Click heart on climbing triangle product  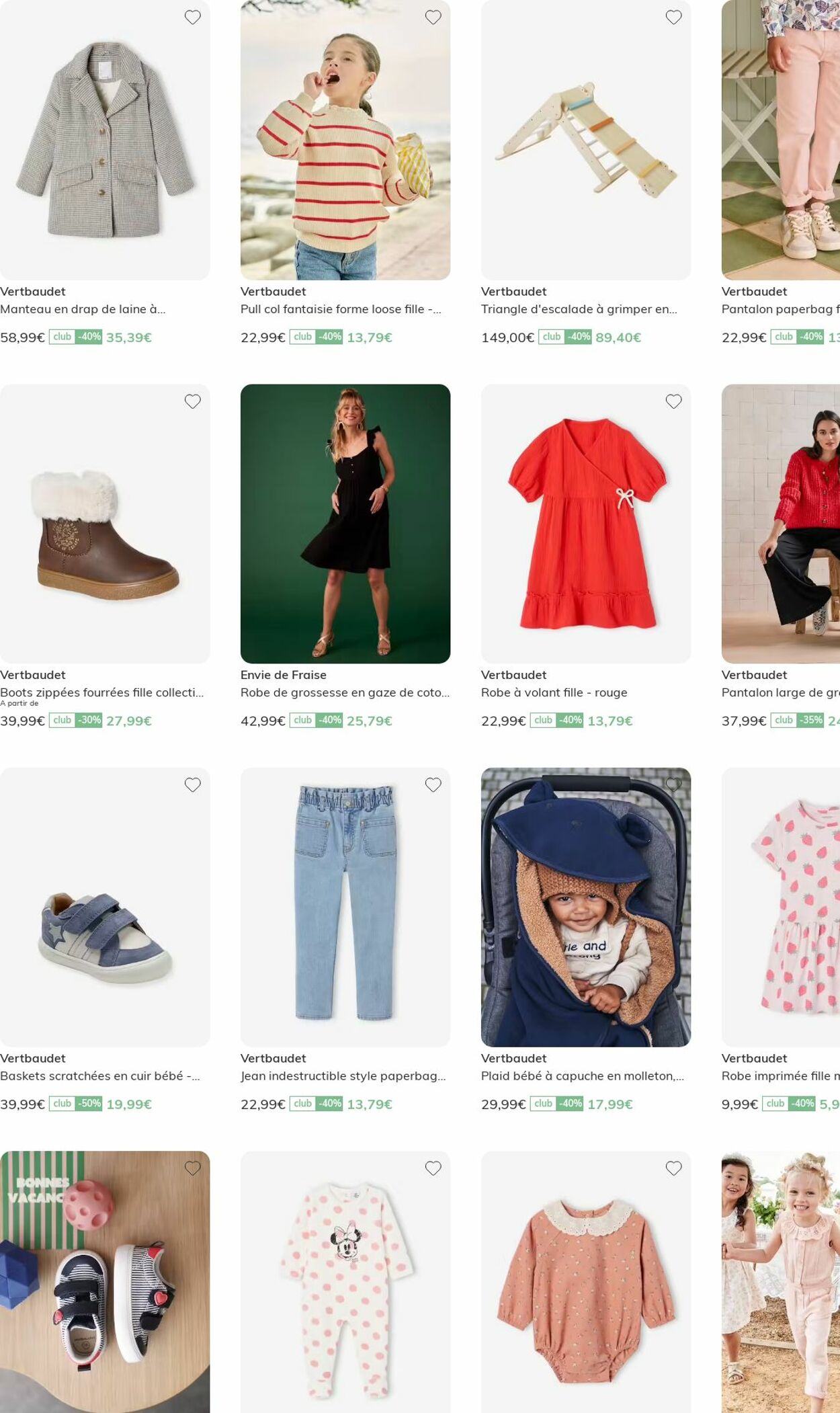point(674,17)
